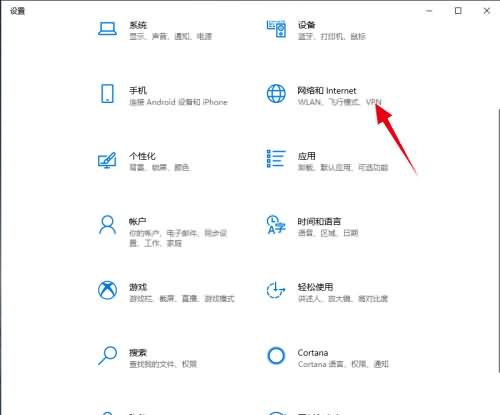Open the 设备 settings title

[306, 25]
